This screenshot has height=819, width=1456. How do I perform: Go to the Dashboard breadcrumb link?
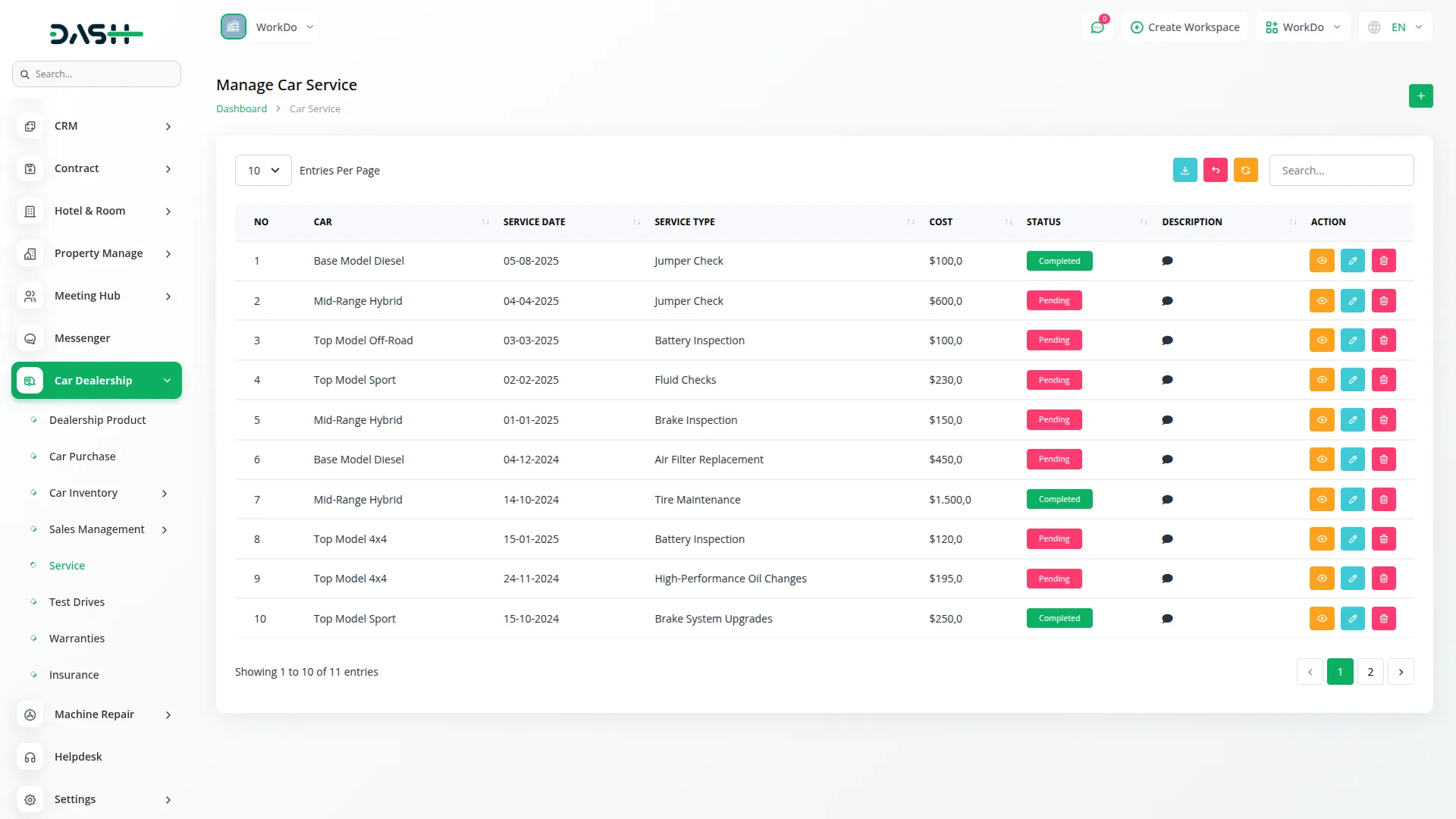click(x=241, y=109)
